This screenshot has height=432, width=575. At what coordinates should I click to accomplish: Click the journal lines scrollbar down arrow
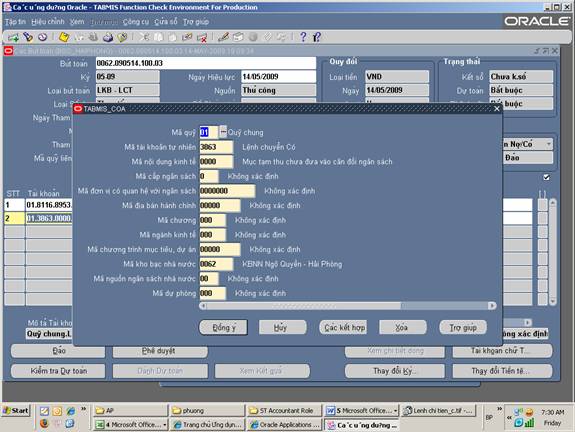[x=553, y=301]
